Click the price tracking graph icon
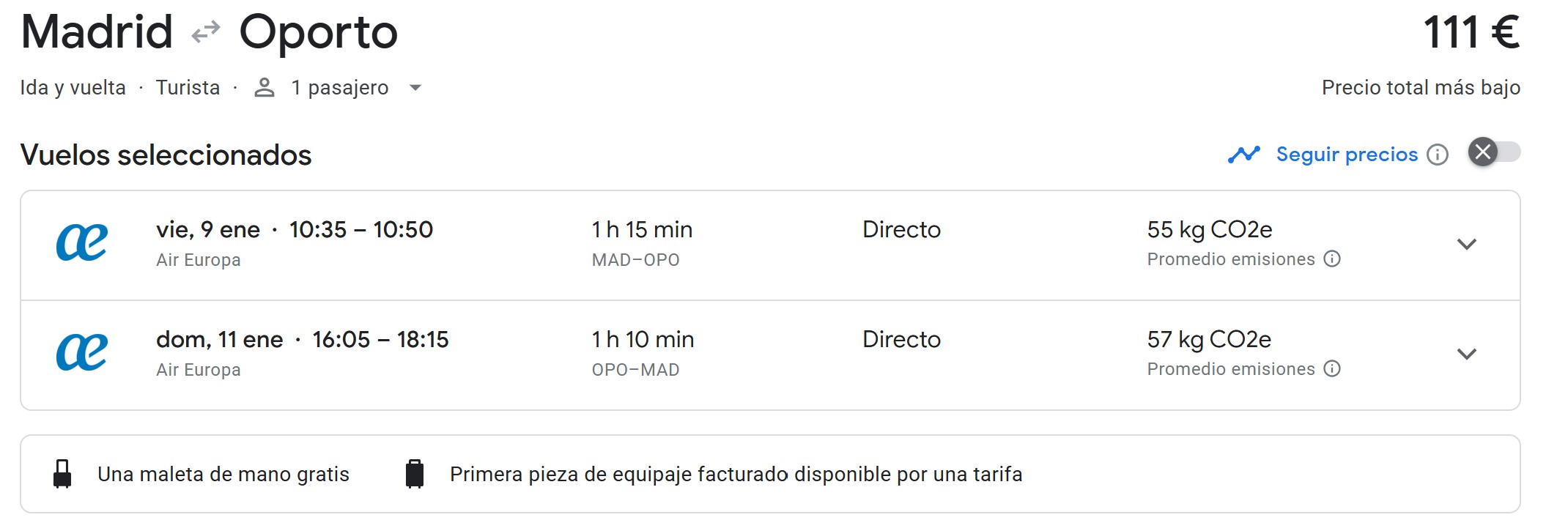 (1243, 155)
